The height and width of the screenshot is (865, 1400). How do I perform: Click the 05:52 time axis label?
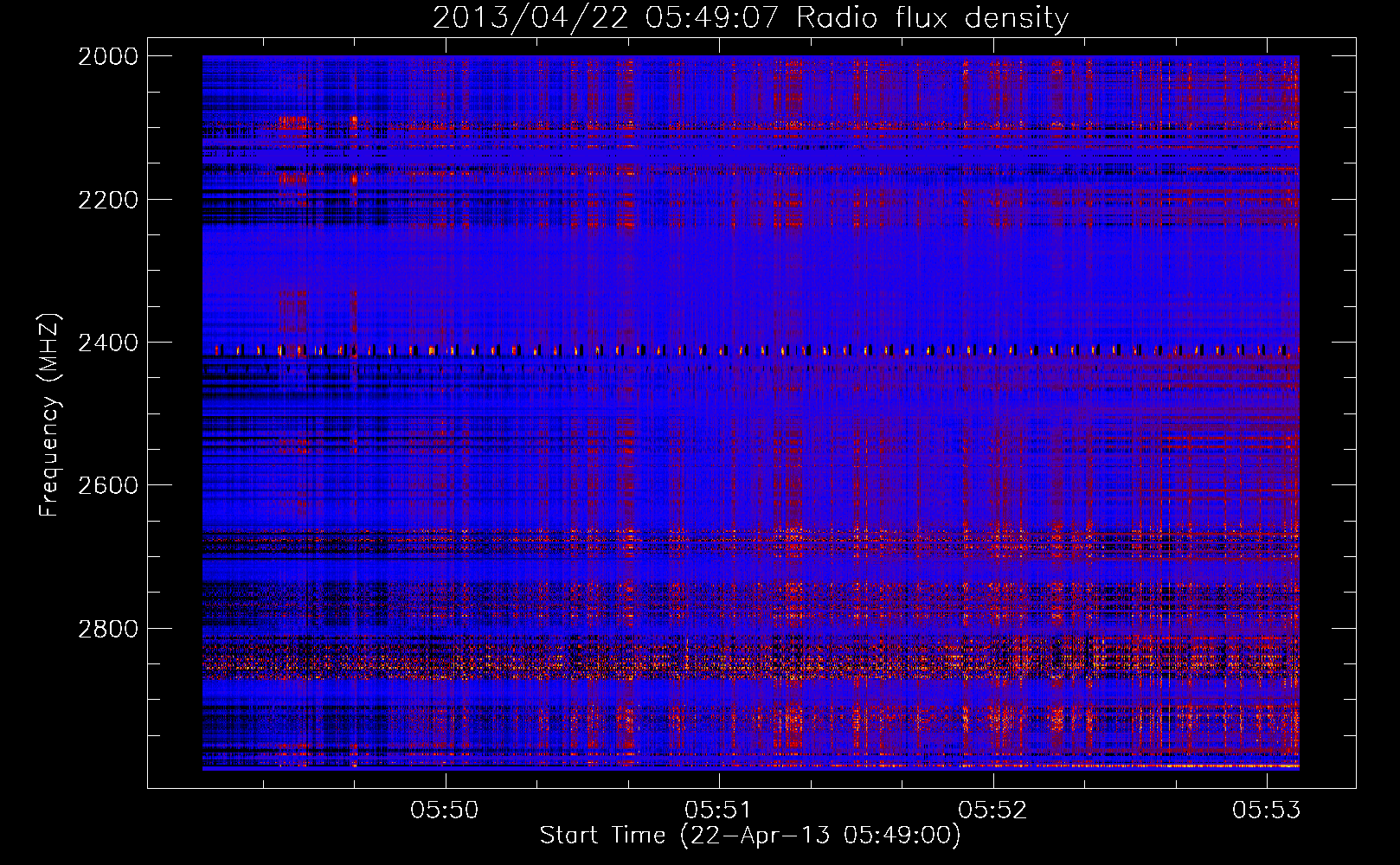point(992,810)
